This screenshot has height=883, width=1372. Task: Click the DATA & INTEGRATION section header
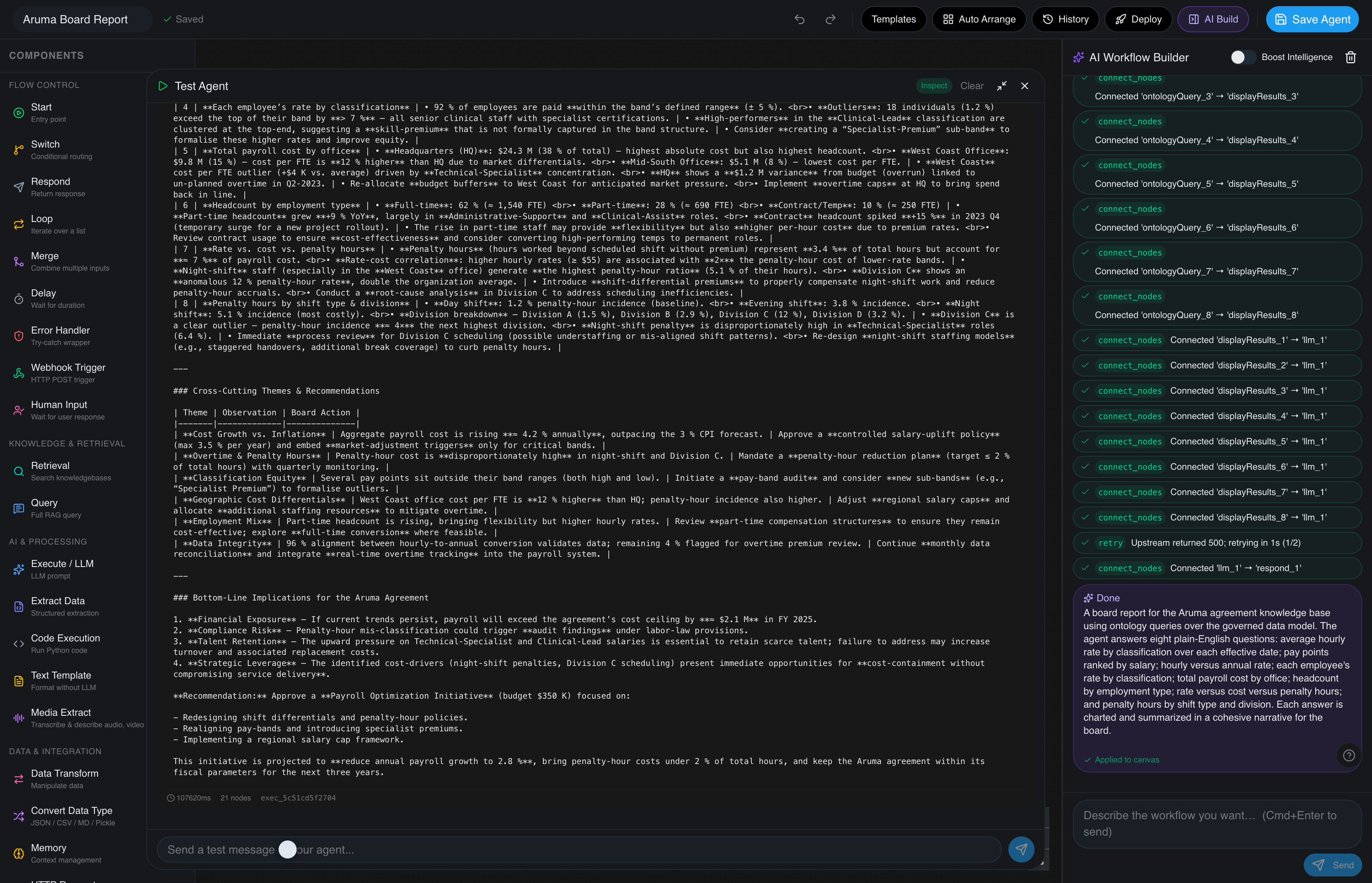click(55, 752)
